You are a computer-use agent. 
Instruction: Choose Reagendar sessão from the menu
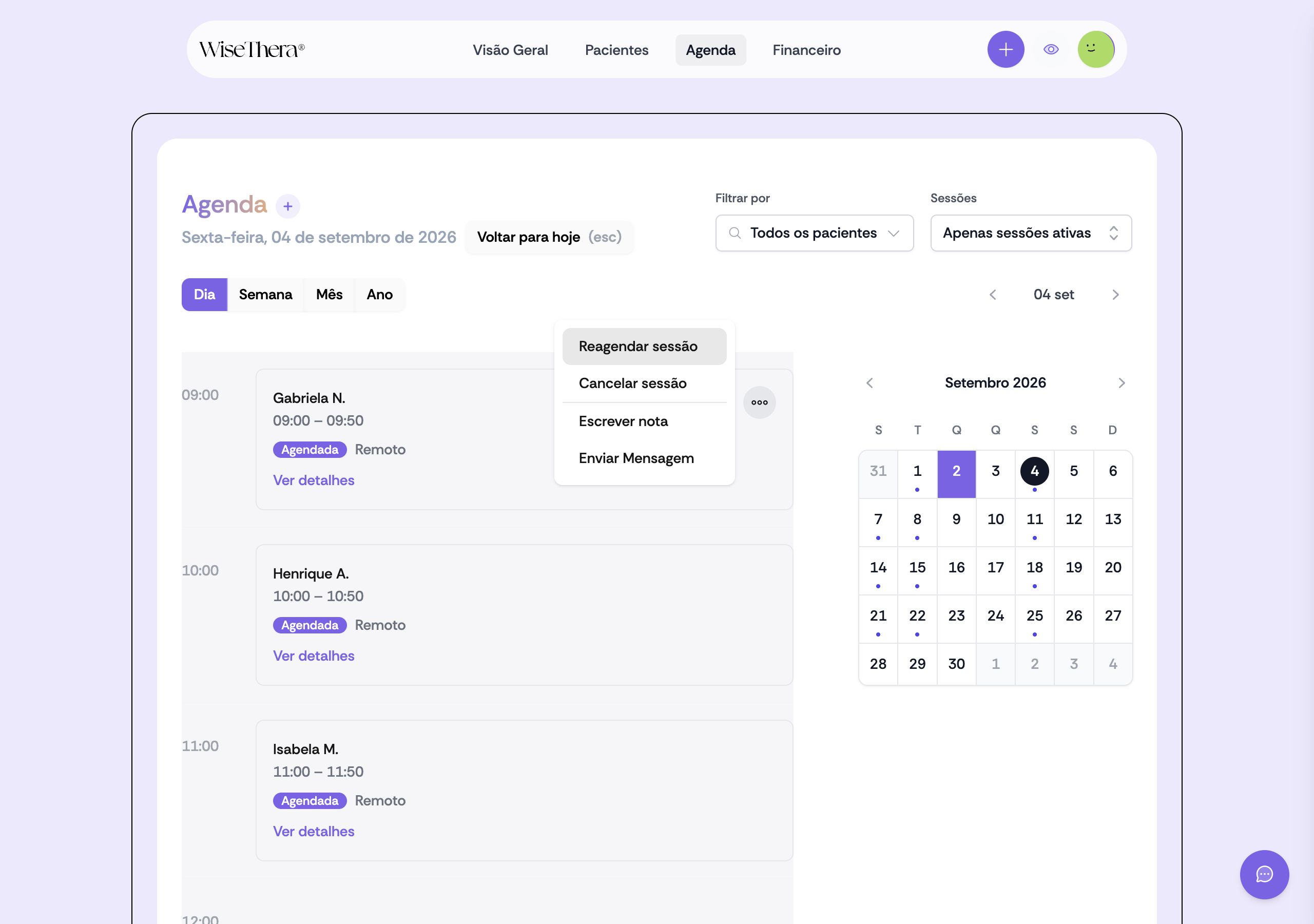click(644, 346)
